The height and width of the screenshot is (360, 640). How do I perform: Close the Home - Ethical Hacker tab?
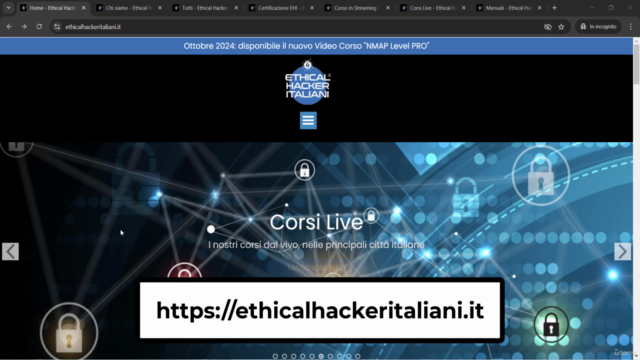point(84,8)
